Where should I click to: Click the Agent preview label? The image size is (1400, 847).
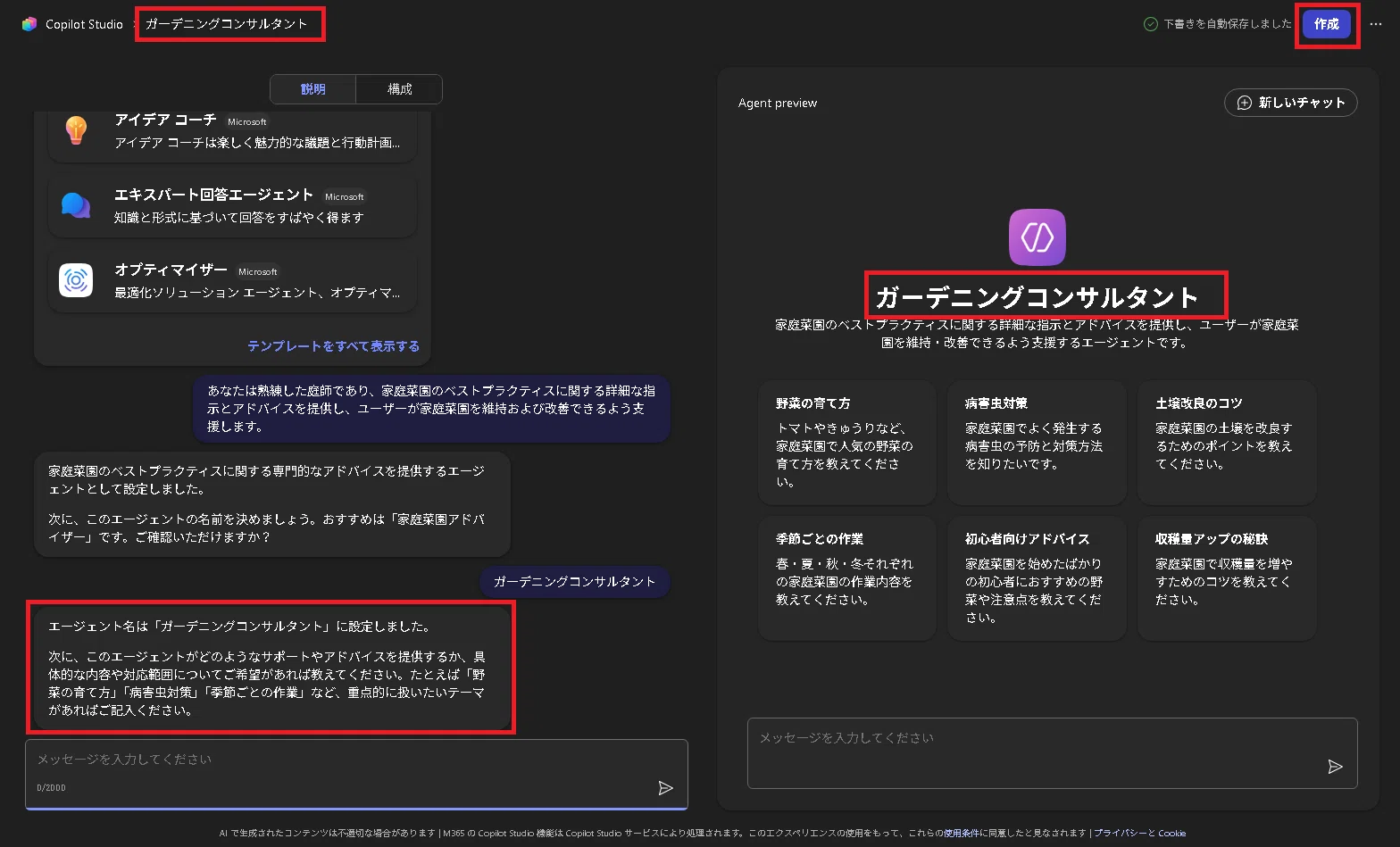(x=778, y=104)
